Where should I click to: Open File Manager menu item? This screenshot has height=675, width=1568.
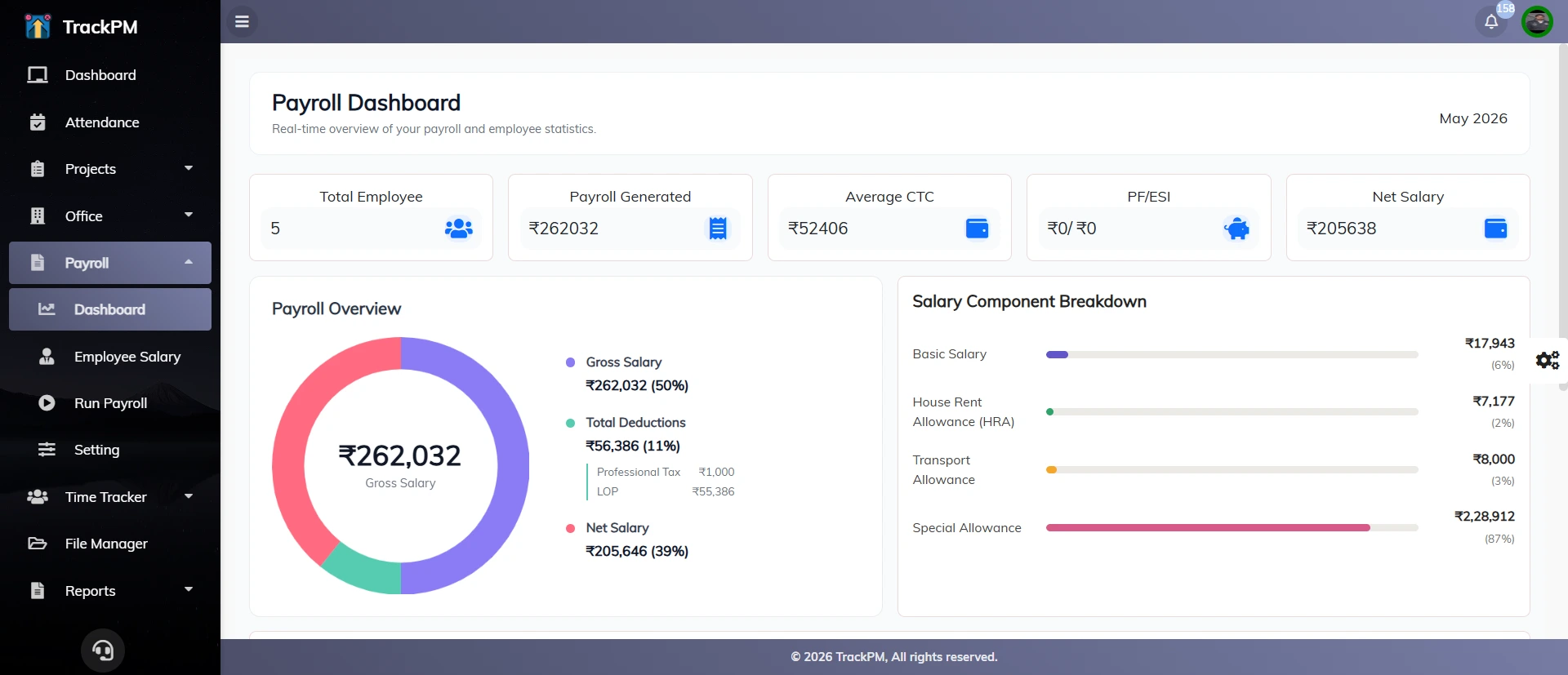pos(110,544)
